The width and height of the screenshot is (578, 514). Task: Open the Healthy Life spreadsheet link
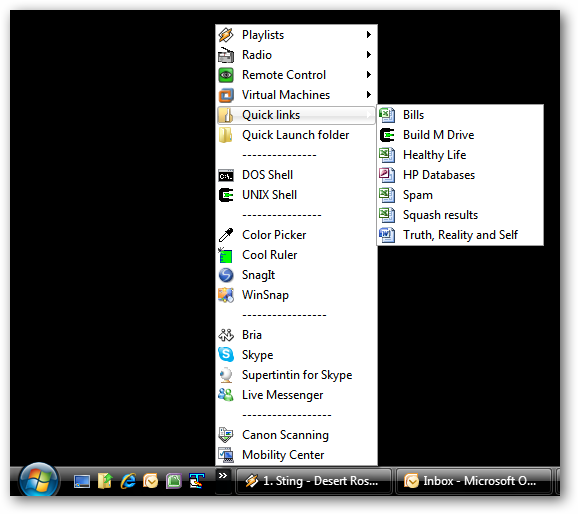click(460, 155)
